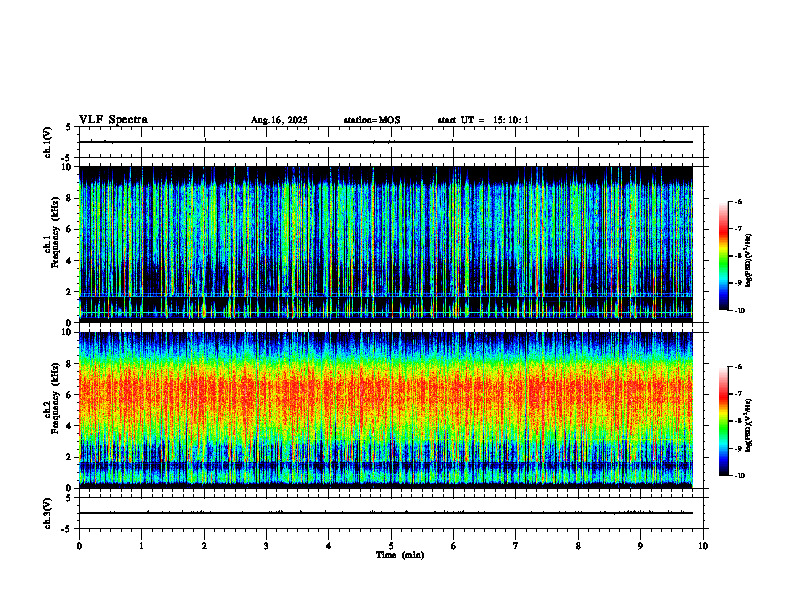Click the ch.1 colorbar log(PSD) unit label
792x612 pixels.
click(x=749, y=260)
